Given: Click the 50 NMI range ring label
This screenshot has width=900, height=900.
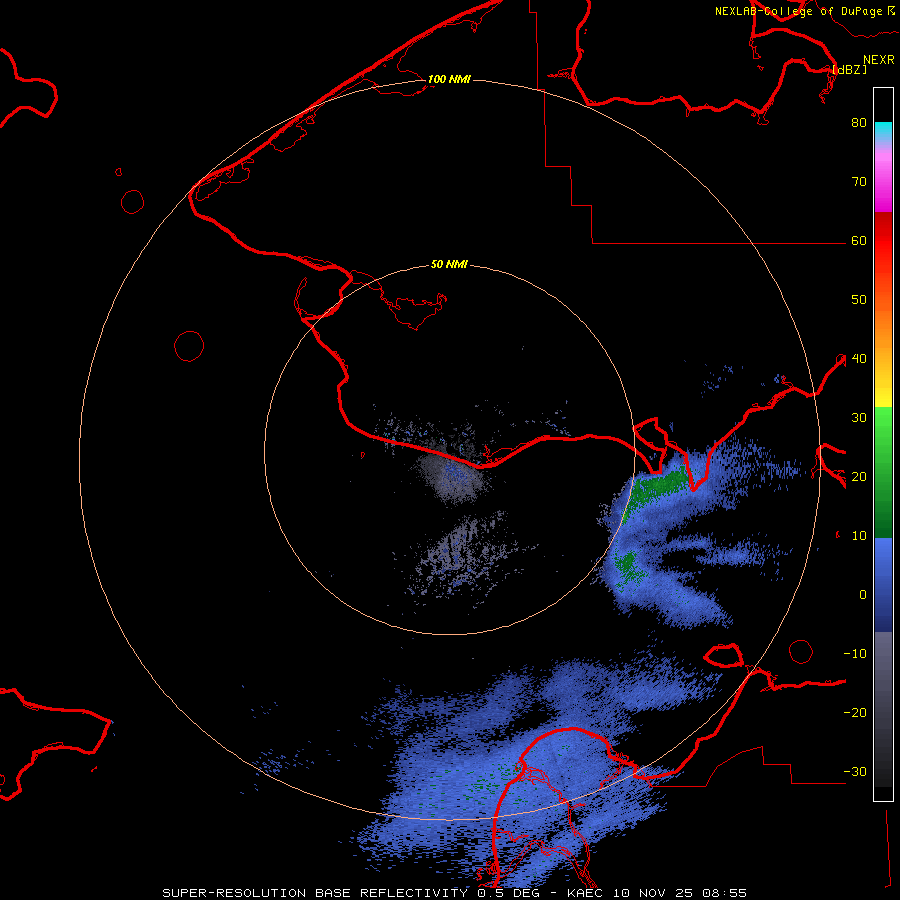Looking at the screenshot, I should point(449,264).
